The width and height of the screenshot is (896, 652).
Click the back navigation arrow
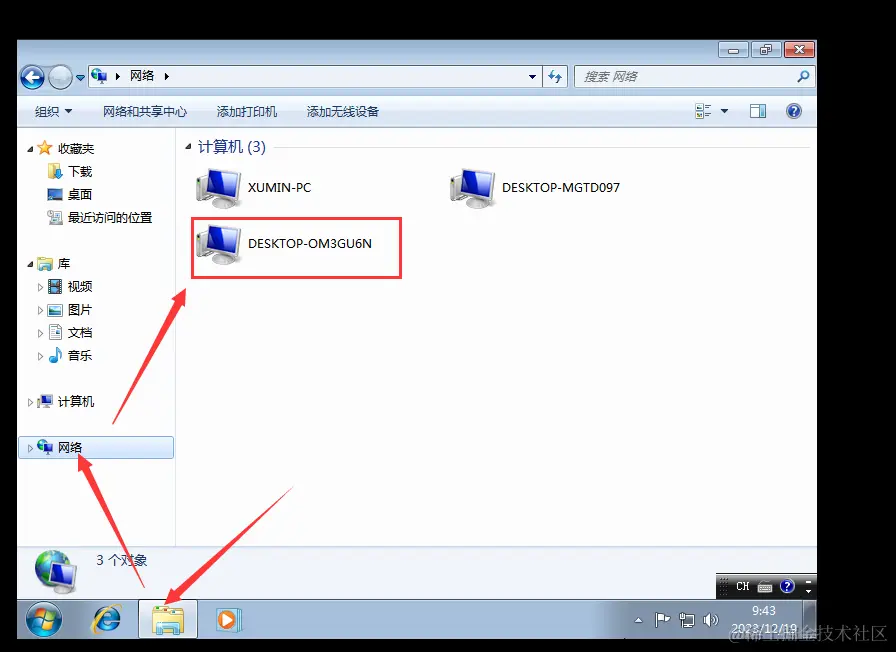point(31,76)
